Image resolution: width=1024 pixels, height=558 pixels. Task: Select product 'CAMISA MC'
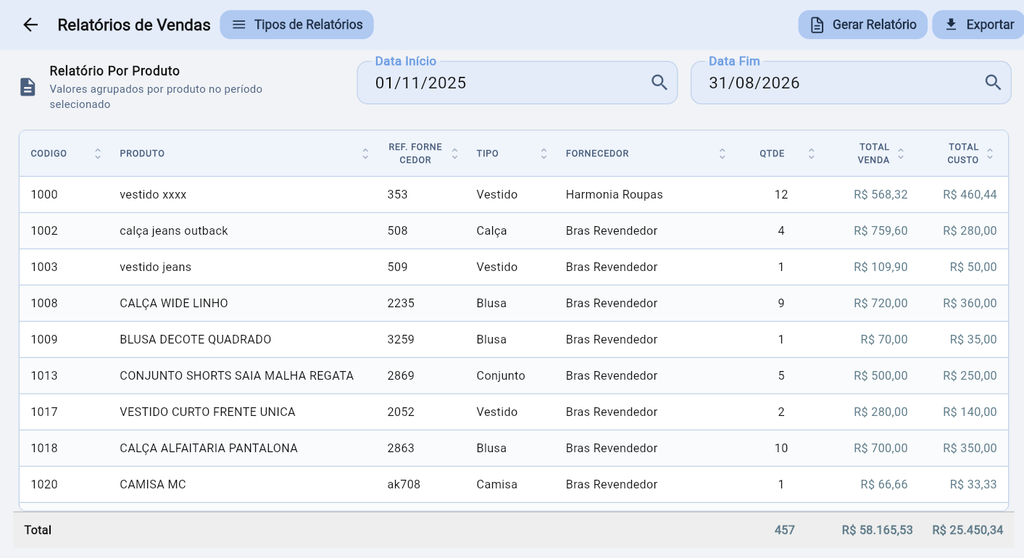tap(153, 484)
